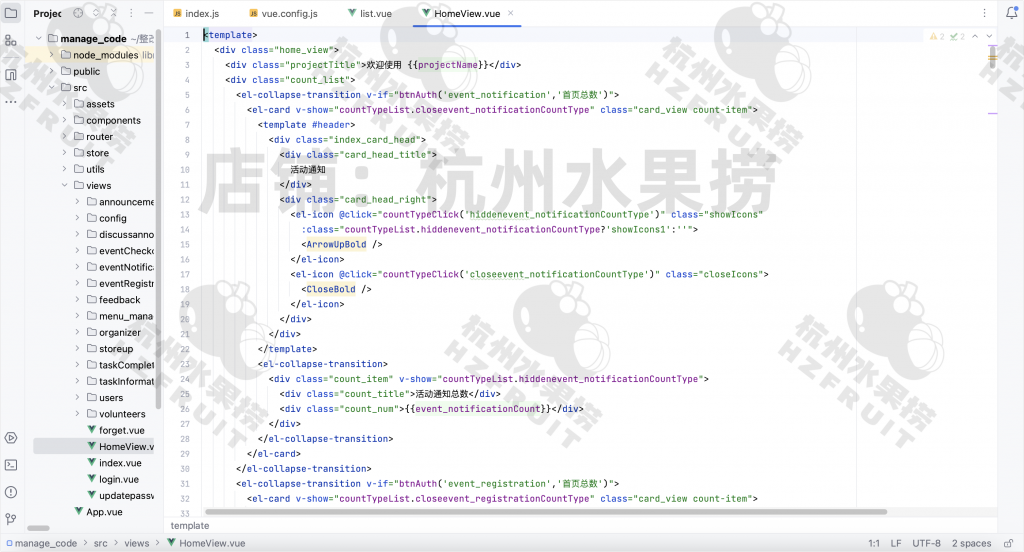Click HomeView.vue in the navigation bar

(x=206, y=544)
